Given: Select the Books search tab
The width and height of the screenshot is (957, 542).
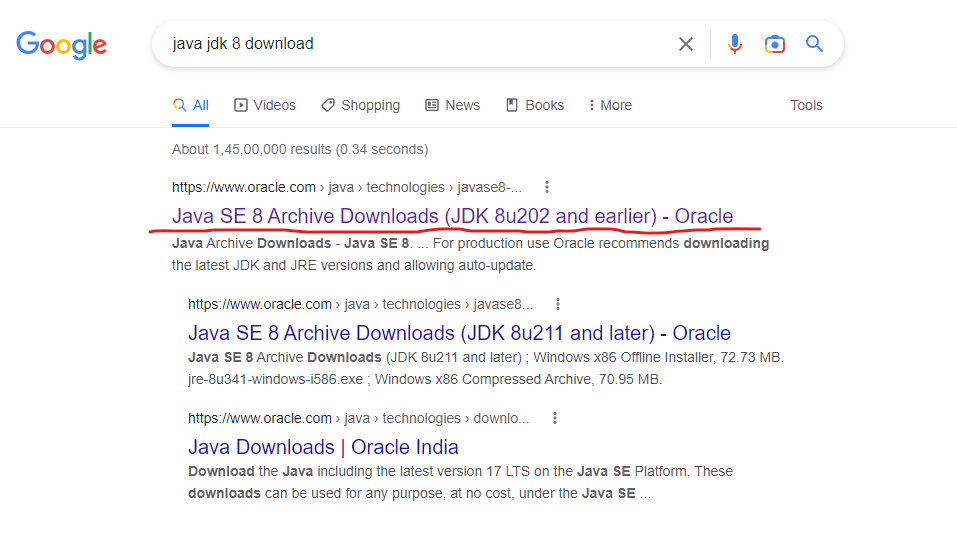Looking at the screenshot, I should (535, 105).
